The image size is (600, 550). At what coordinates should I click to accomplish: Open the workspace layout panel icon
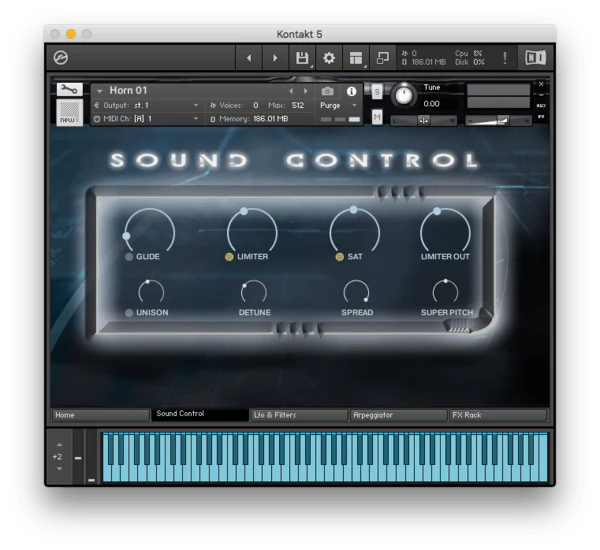click(356, 58)
